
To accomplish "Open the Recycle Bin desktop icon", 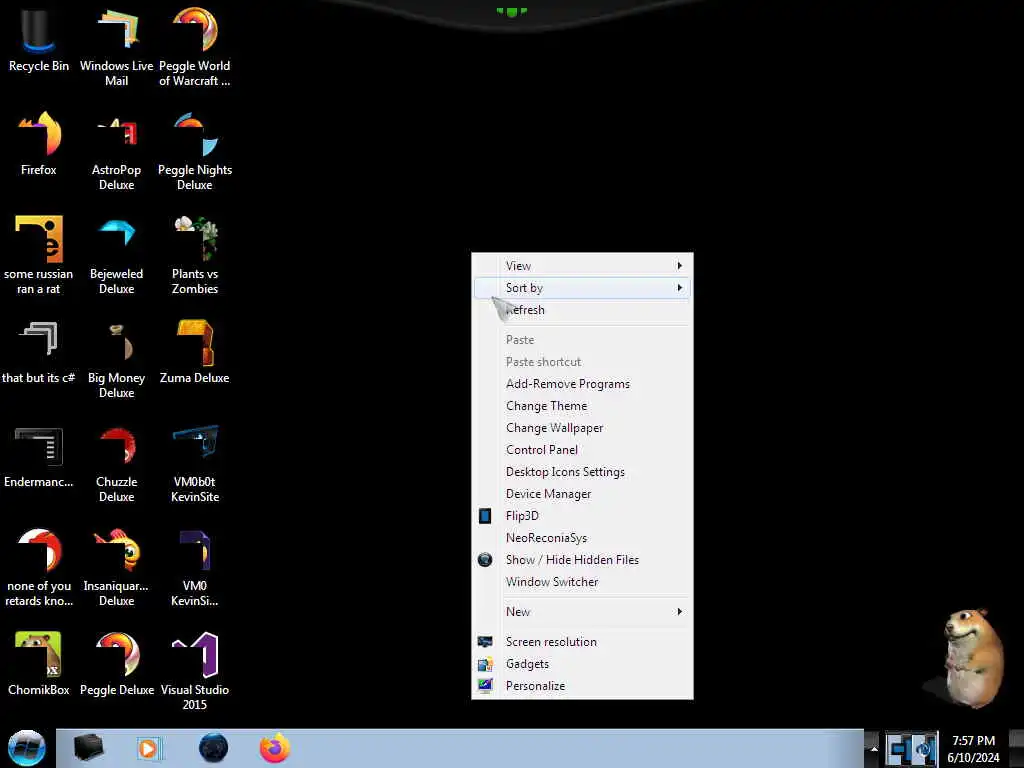I will pos(39,39).
